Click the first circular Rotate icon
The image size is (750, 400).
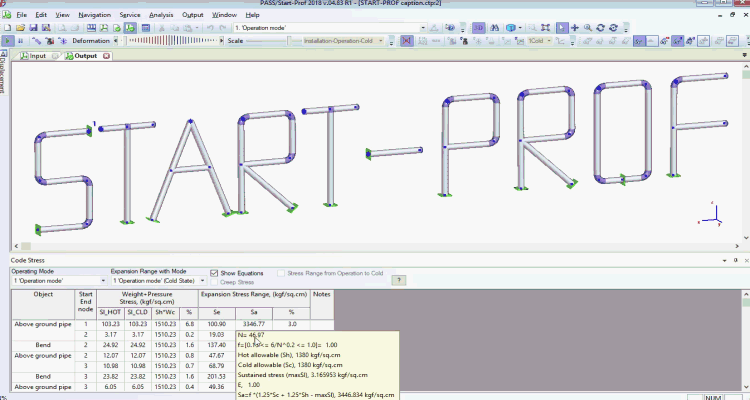point(600,28)
